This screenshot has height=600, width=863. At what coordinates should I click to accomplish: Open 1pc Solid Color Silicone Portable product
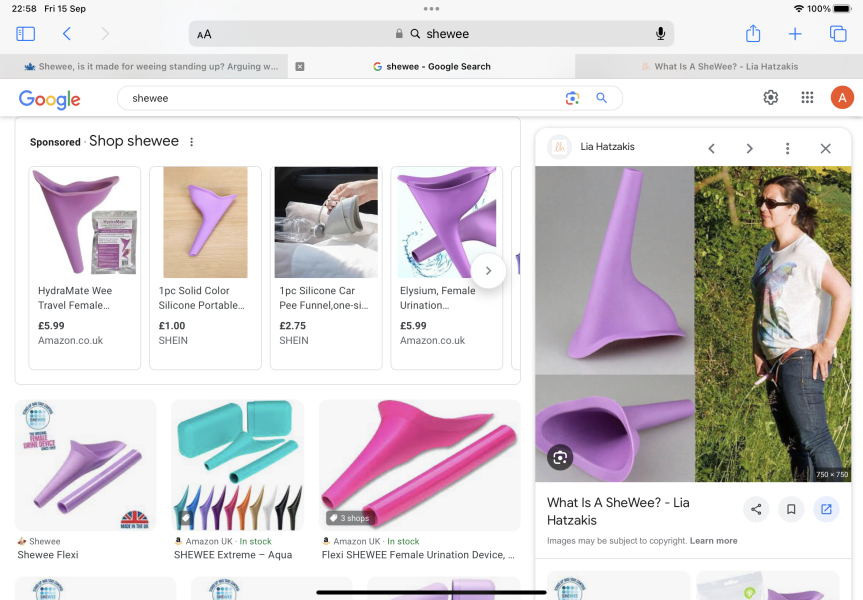pyautogui.click(x=205, y=268)
